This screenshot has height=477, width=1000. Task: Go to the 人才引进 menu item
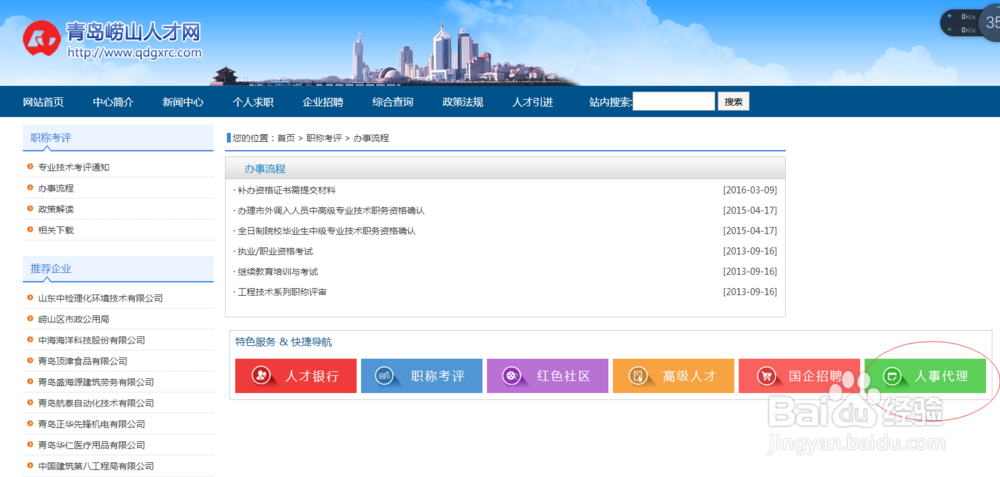pyautogui.click(x=533, y=102)
